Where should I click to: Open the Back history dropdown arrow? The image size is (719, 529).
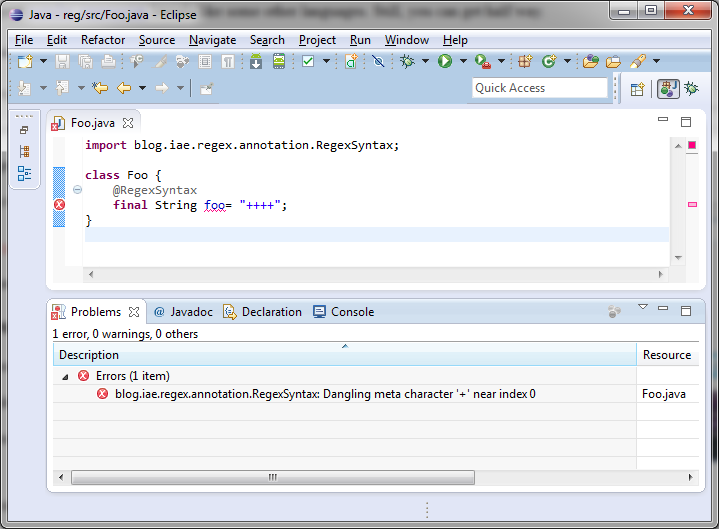pos(143,88)
